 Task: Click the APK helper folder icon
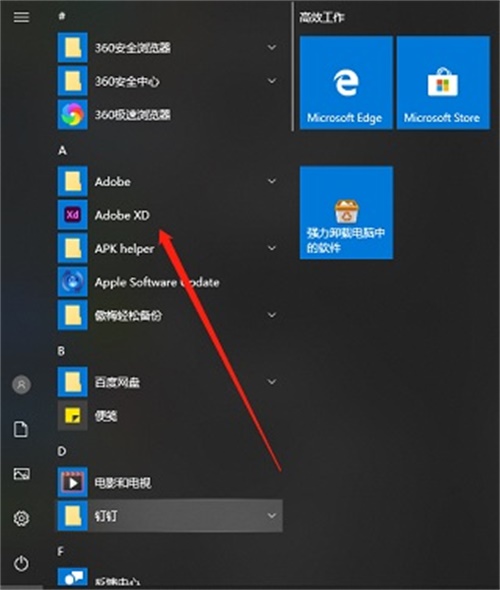(73, 248)
